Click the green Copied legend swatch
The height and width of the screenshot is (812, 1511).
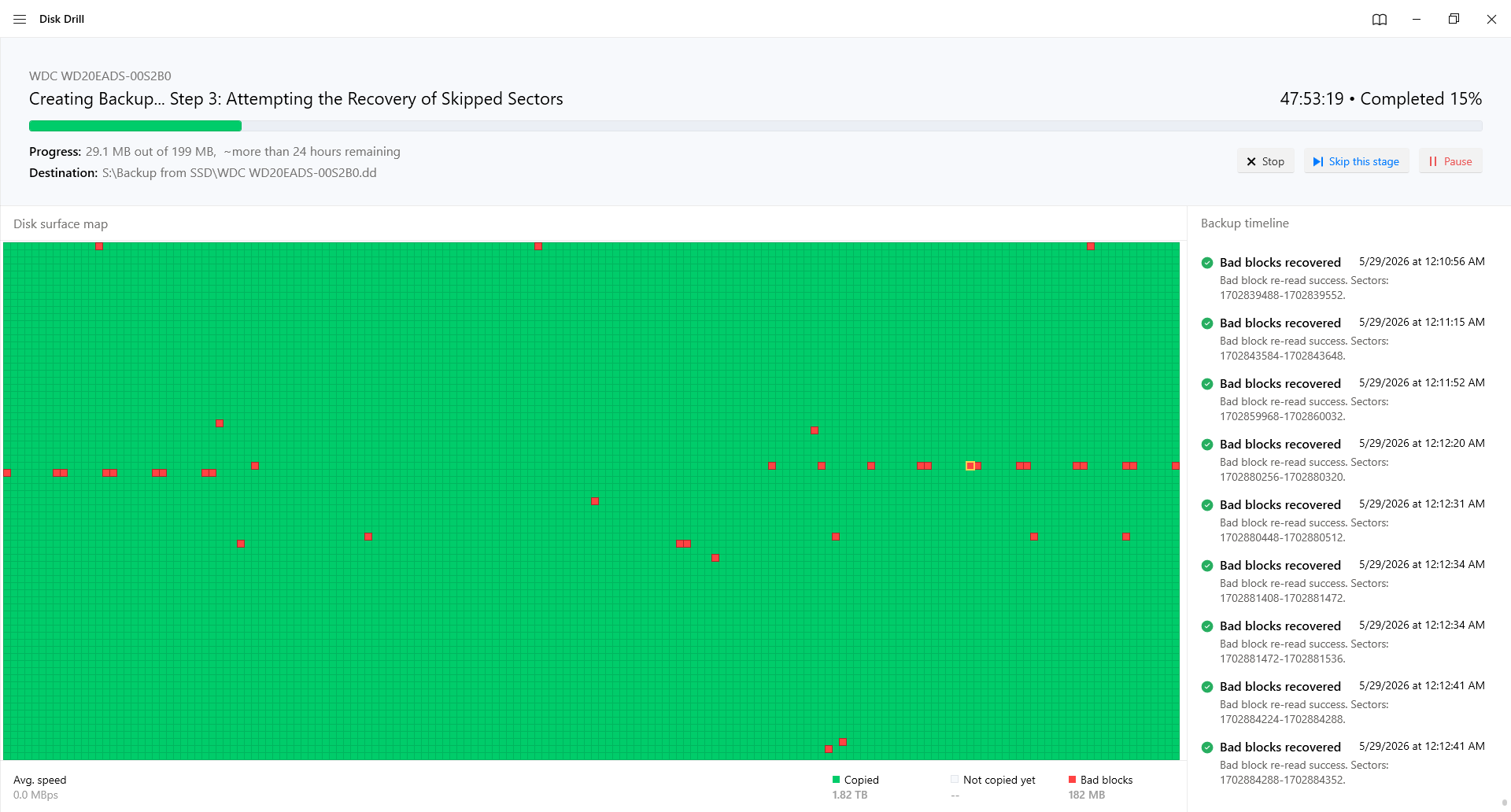836,780
